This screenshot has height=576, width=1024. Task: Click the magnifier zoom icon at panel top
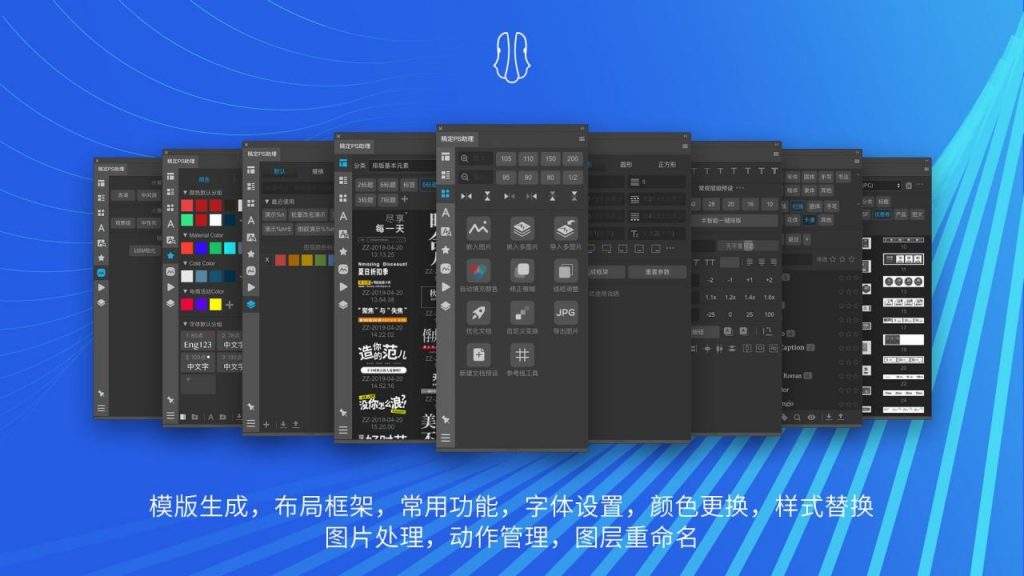[464, 157]
